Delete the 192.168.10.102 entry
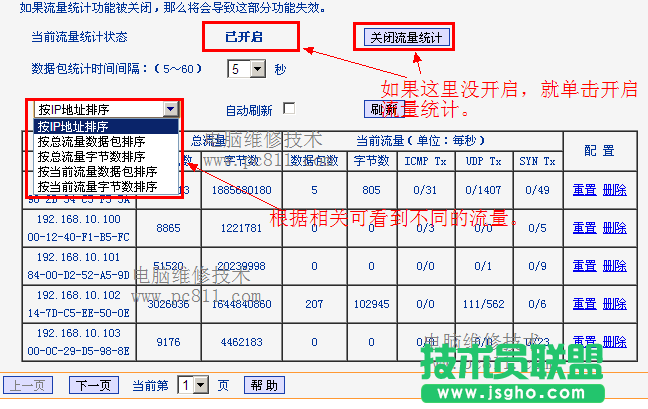 [x=614, y=304]
